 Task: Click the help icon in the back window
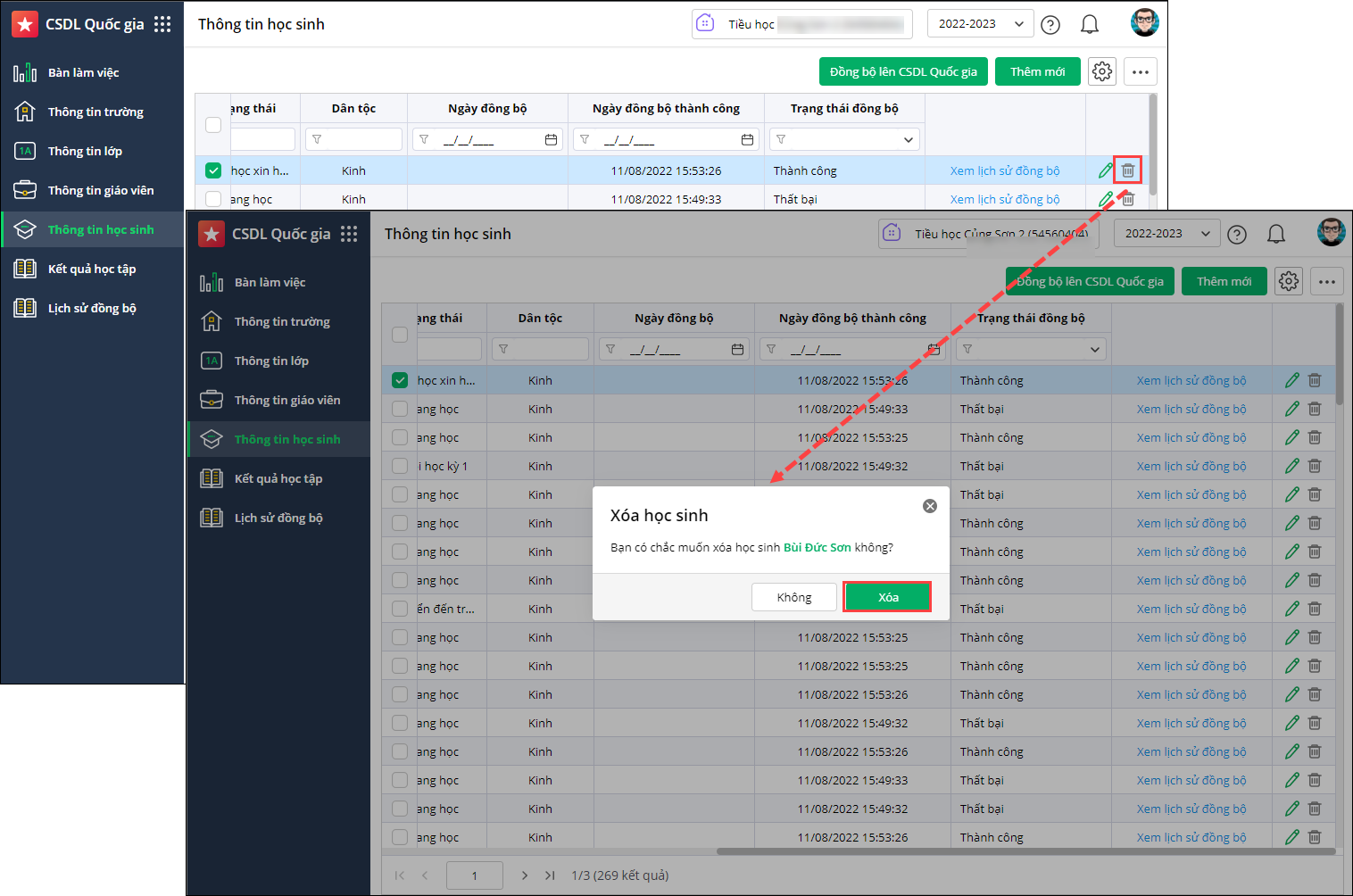click(1050, 25)
